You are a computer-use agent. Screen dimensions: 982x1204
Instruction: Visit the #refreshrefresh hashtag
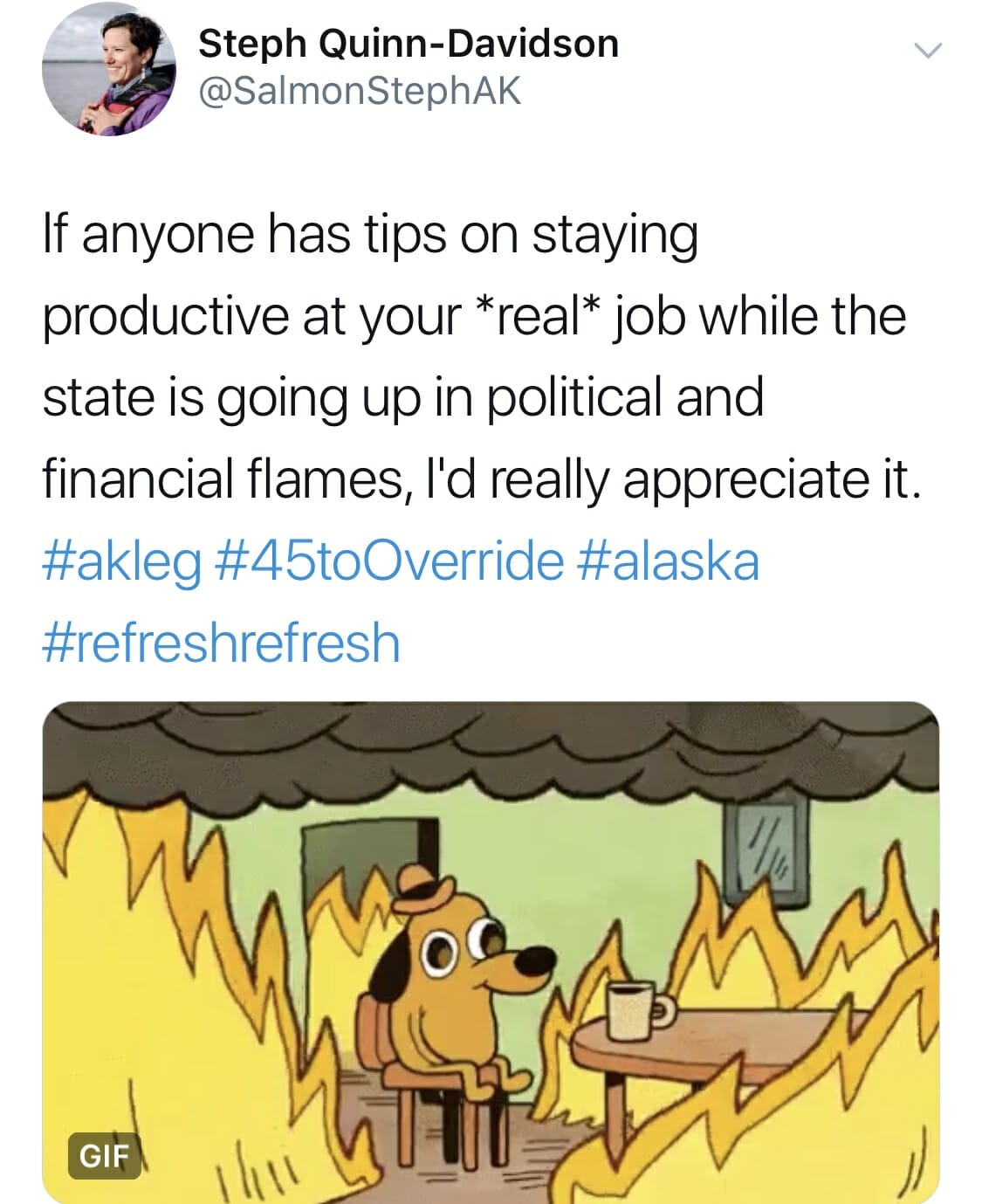pyautogui.click(x=221, y=642)
